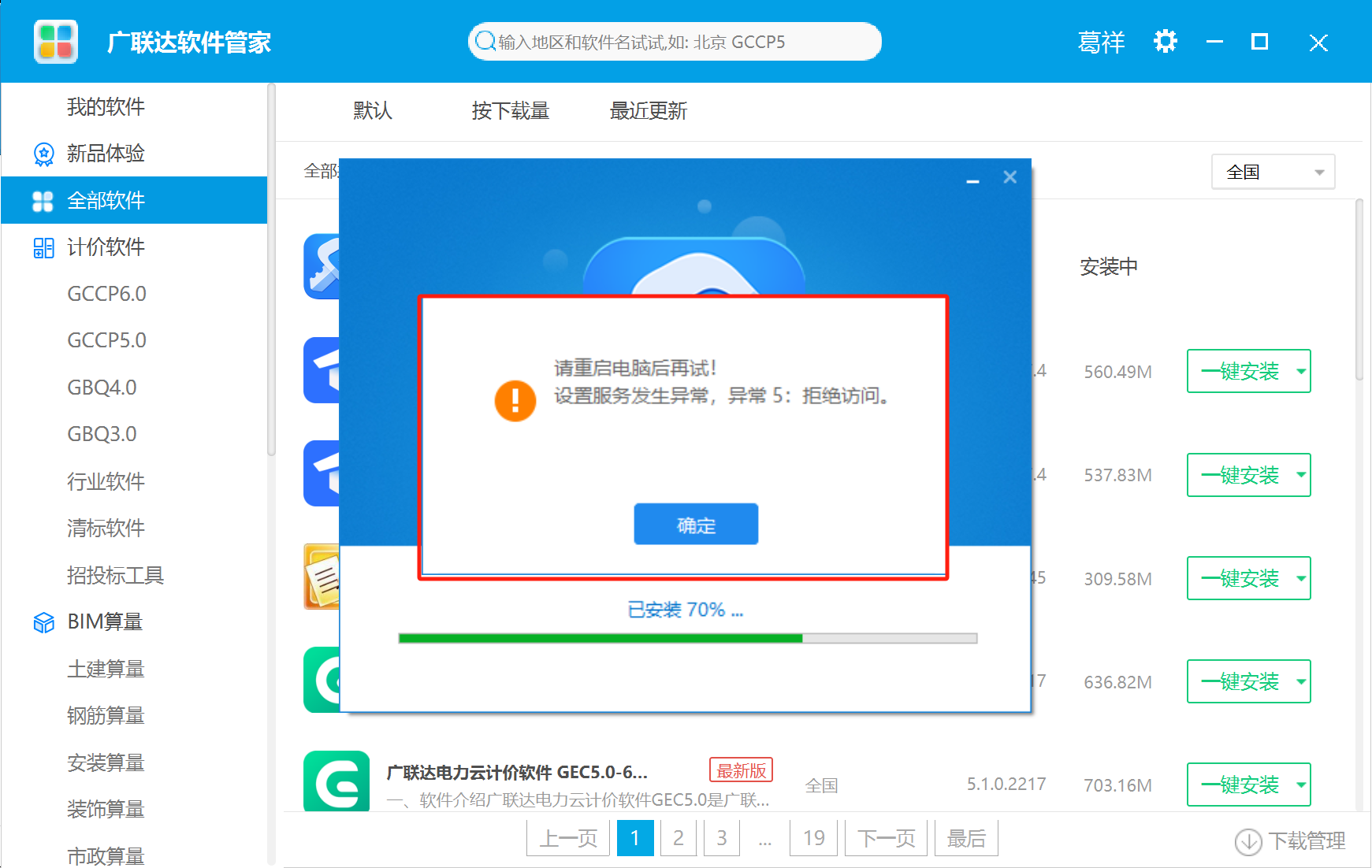Viewport: 1372px width, 868px height.
Task: Go to page 3
Action: point(722,838)
